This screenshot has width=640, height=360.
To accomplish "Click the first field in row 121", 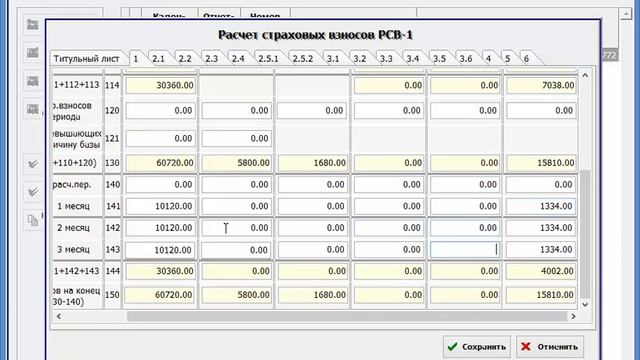I will click(160, 138).
